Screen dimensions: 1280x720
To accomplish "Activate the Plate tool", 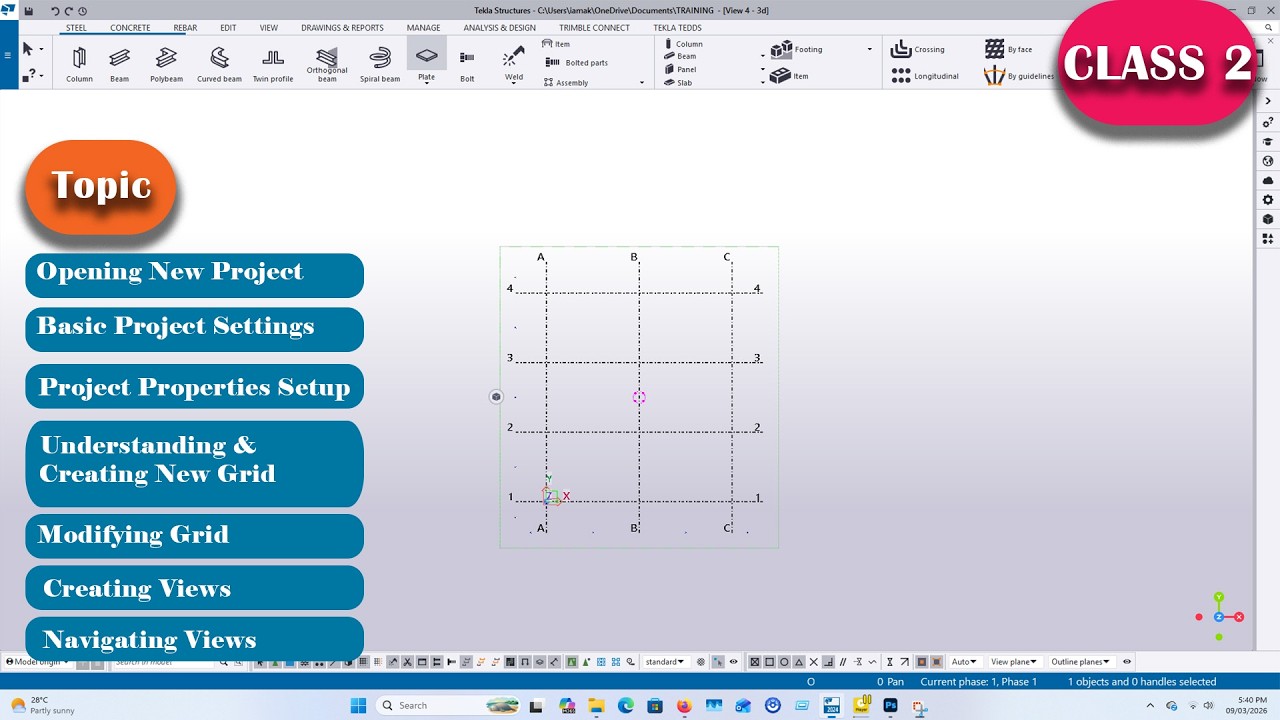I will click(x=427, y=60).
